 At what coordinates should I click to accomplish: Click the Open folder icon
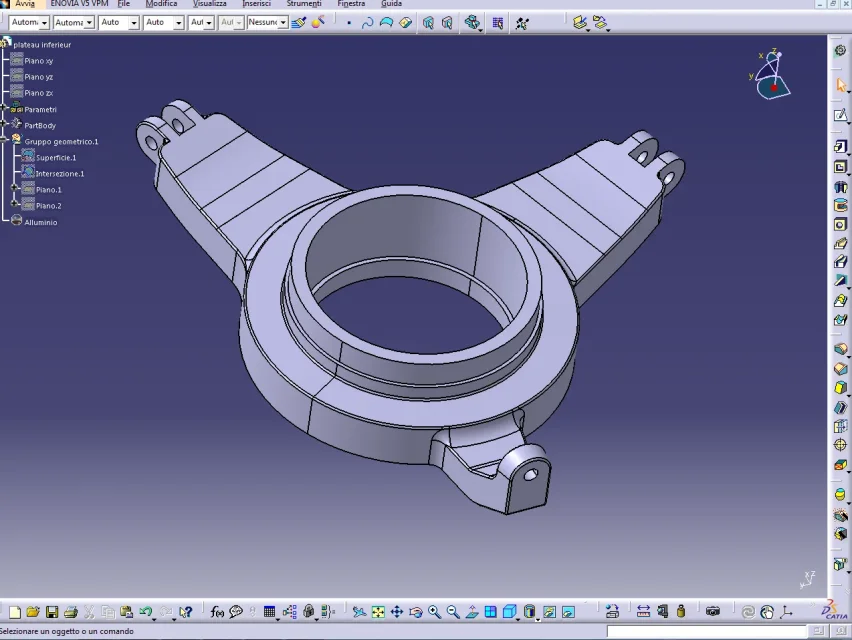[33, 612]
